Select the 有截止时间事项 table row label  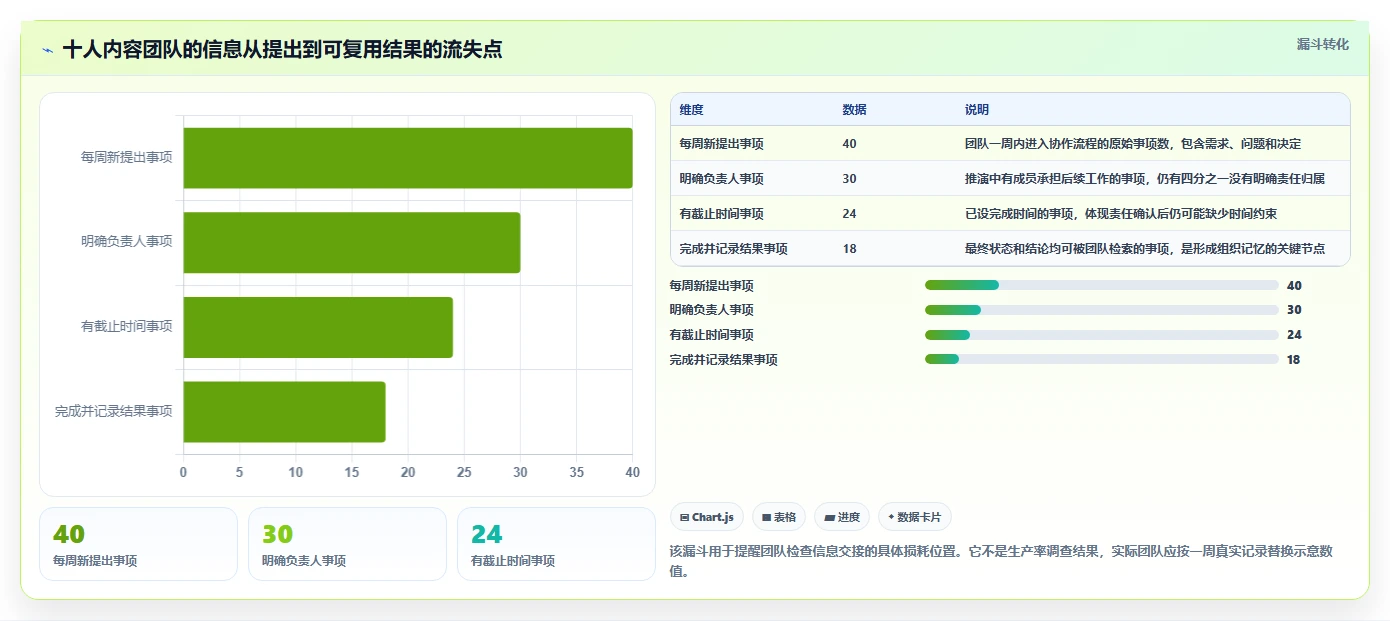click(x=722, y=214)
